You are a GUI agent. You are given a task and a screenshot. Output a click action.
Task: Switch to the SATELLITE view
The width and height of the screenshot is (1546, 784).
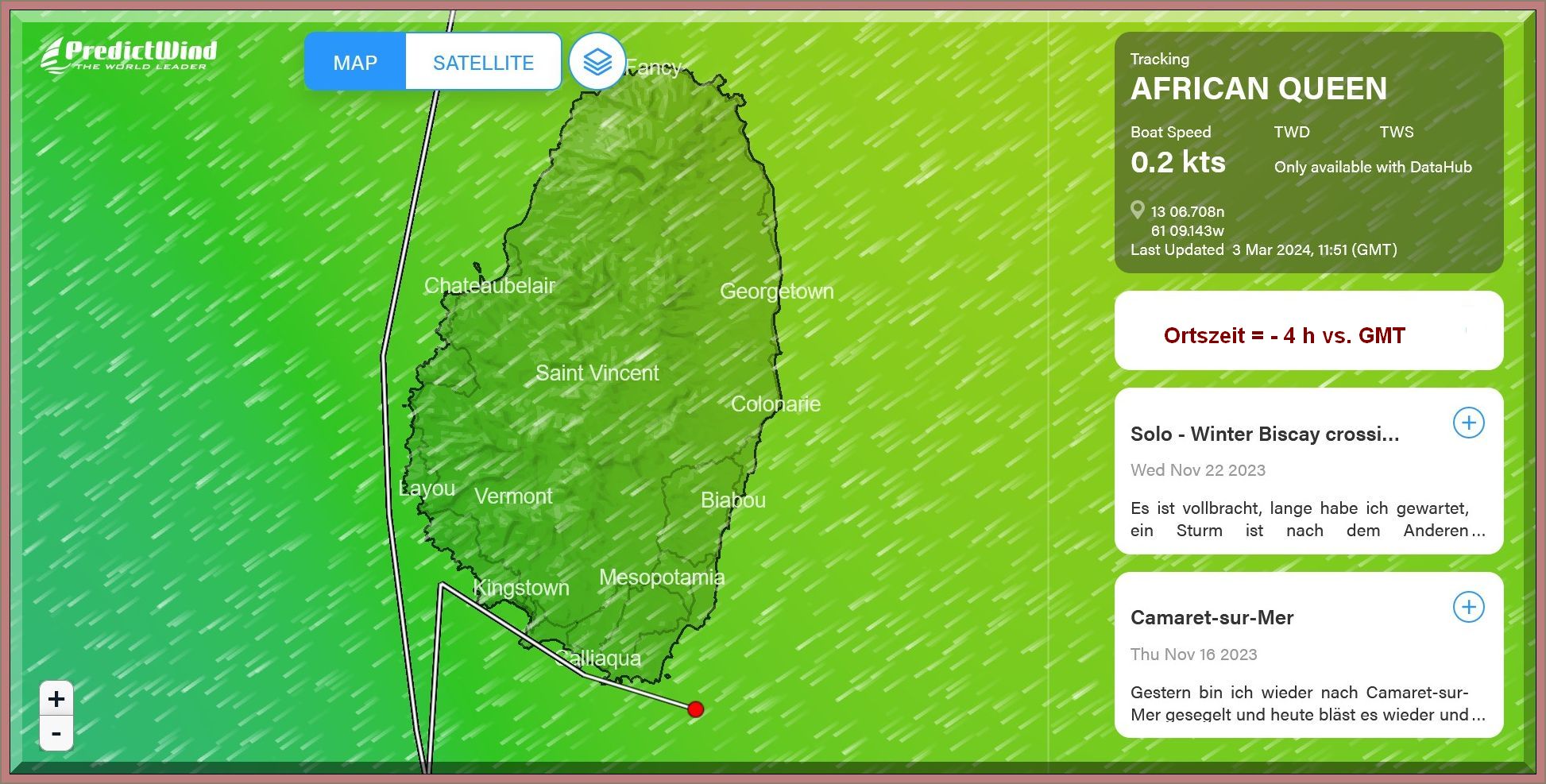(x=483, y=63)
